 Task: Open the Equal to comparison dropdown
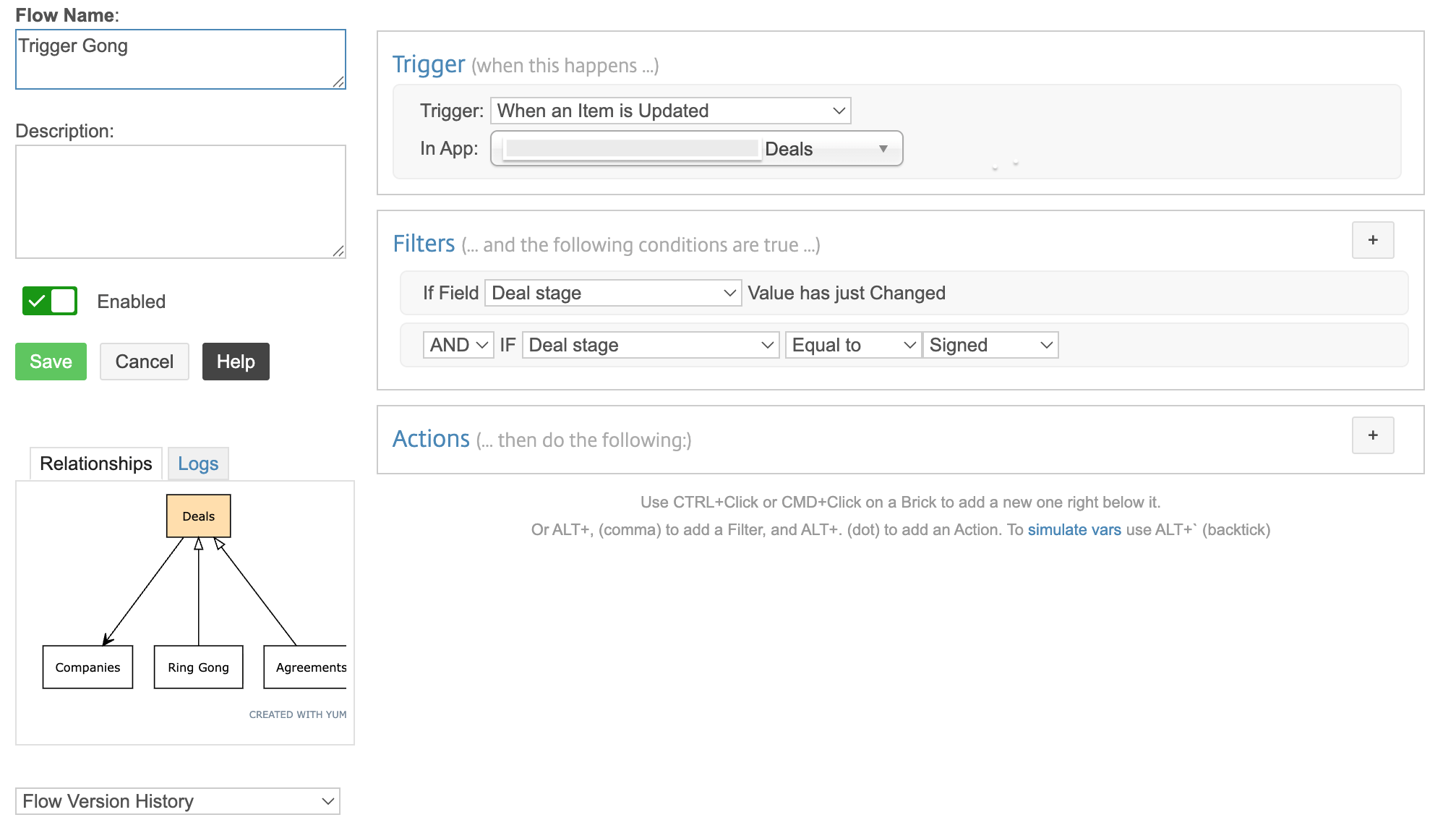click(x=853, y=345)
